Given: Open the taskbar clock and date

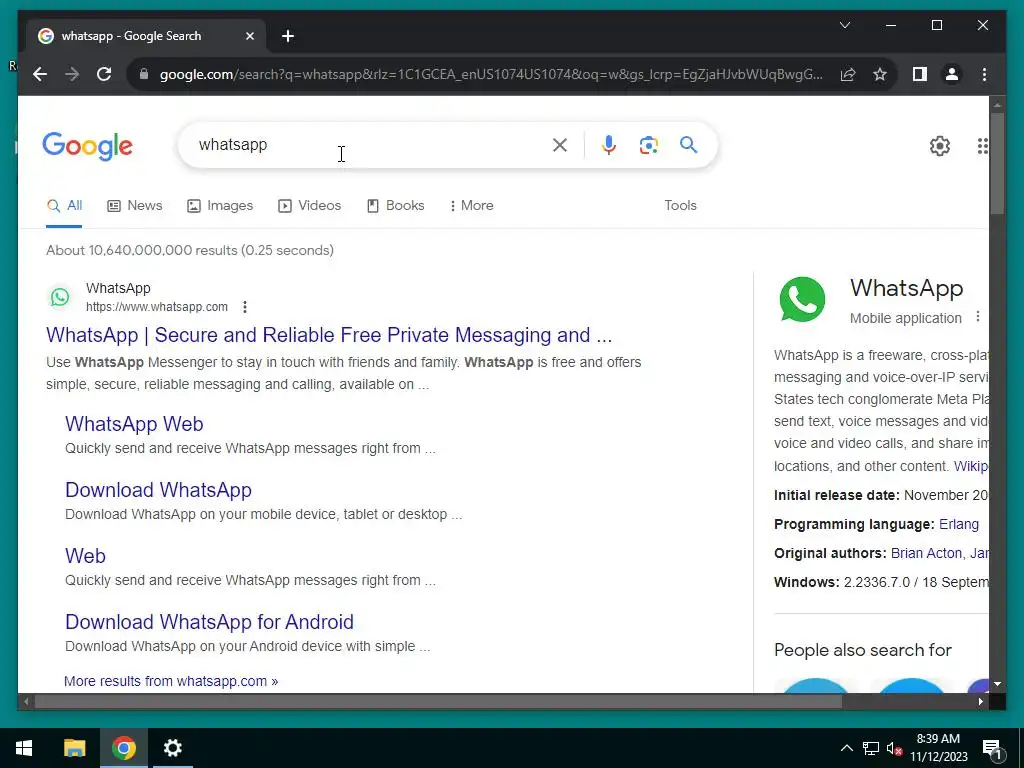Looking at the screenshot, I should (x=938, y=748).
